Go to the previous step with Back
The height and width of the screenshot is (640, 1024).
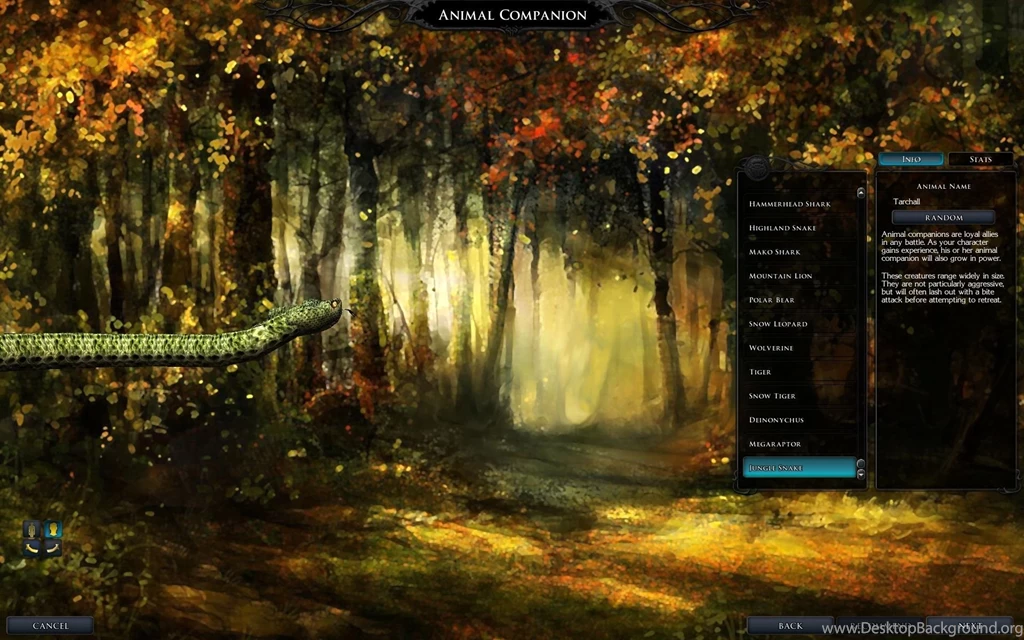click(x=790, y=626)
